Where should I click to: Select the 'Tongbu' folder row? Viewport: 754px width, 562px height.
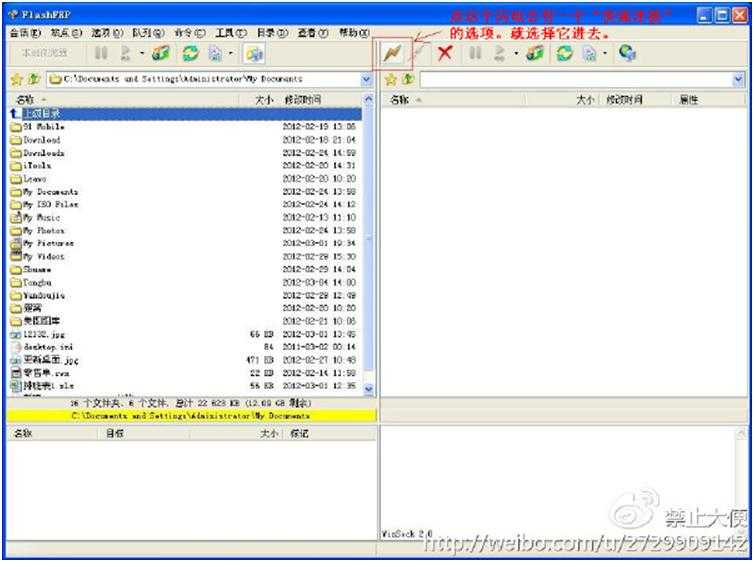pos(186,283)
